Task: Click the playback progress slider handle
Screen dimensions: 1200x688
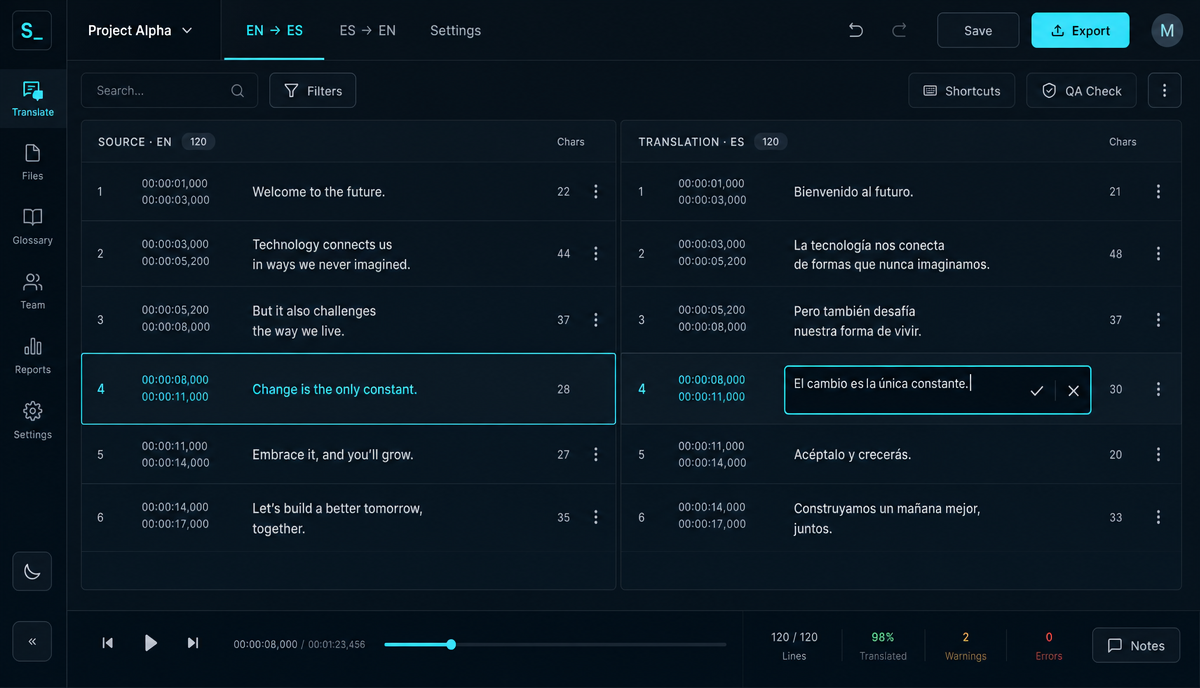Action: pyautogui.click(x=451, y=644)
